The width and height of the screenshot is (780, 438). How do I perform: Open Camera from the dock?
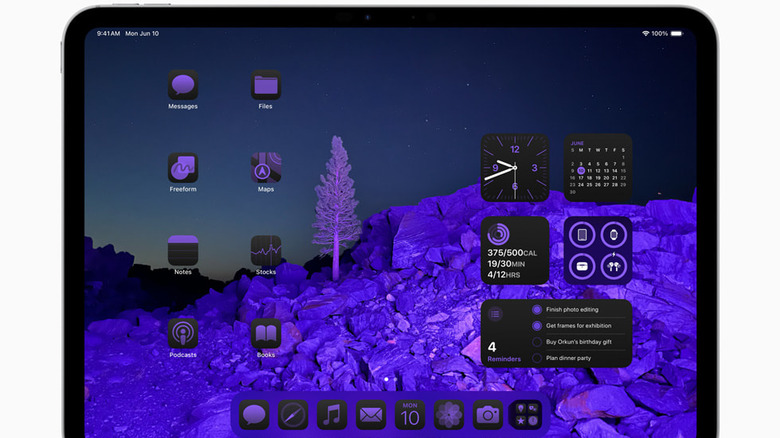click(488, 414)
